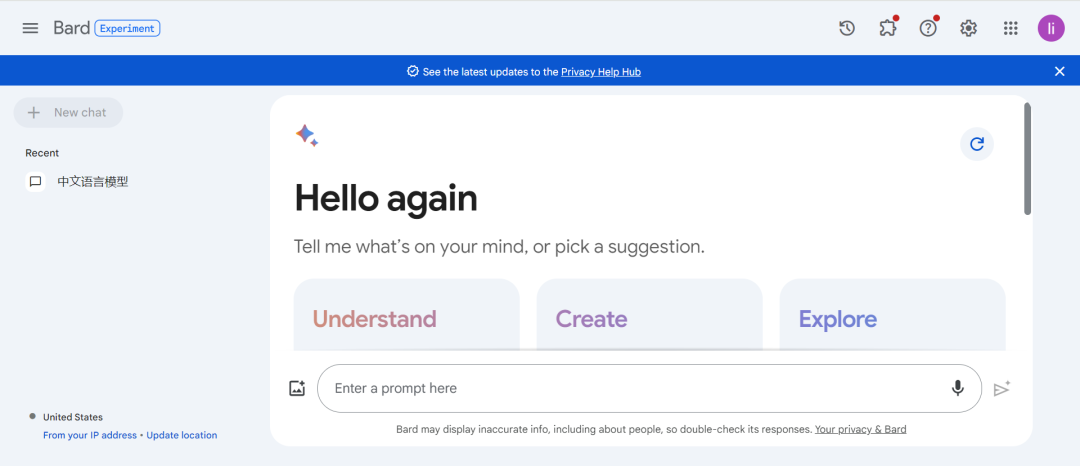This screenshot has width=1080, height=466.
Task: Select the Create suggestion card
Action: 650,315
